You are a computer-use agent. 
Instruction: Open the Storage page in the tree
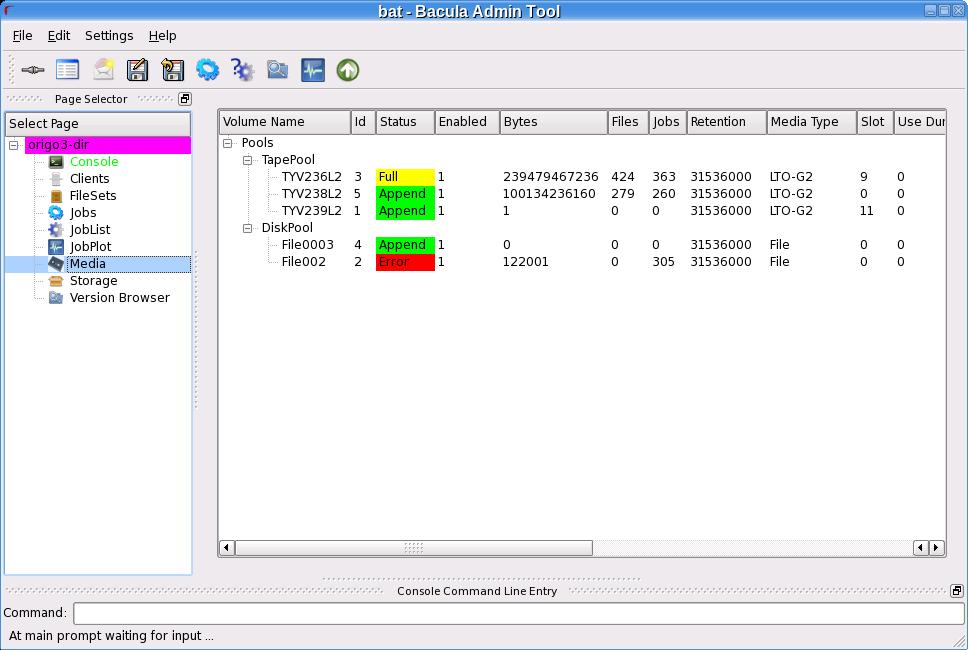point(93,281)
